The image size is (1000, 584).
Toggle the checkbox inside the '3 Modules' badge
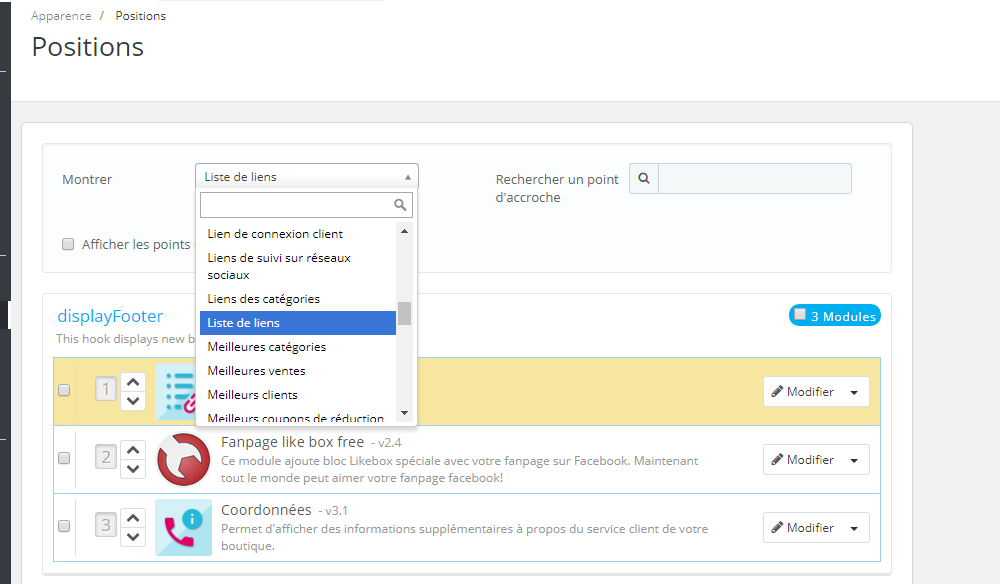click(x=799, y=314)
